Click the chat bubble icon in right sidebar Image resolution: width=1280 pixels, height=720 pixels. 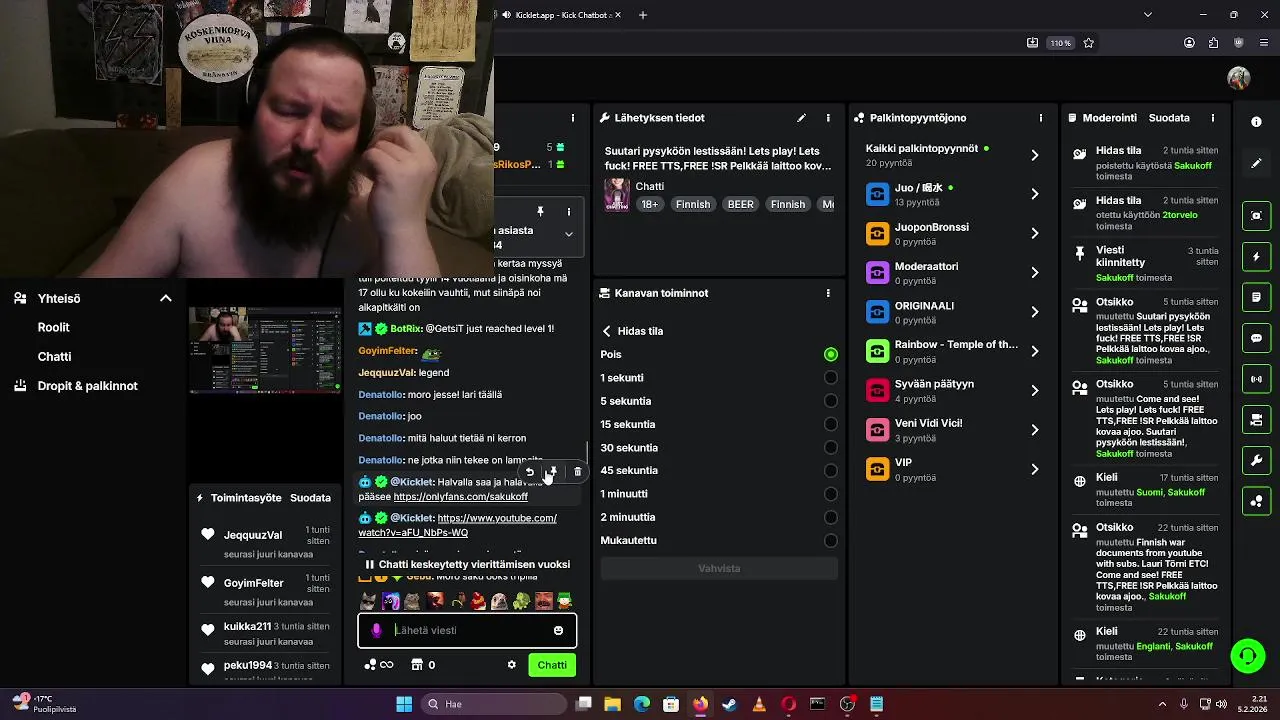(1257, 339)
